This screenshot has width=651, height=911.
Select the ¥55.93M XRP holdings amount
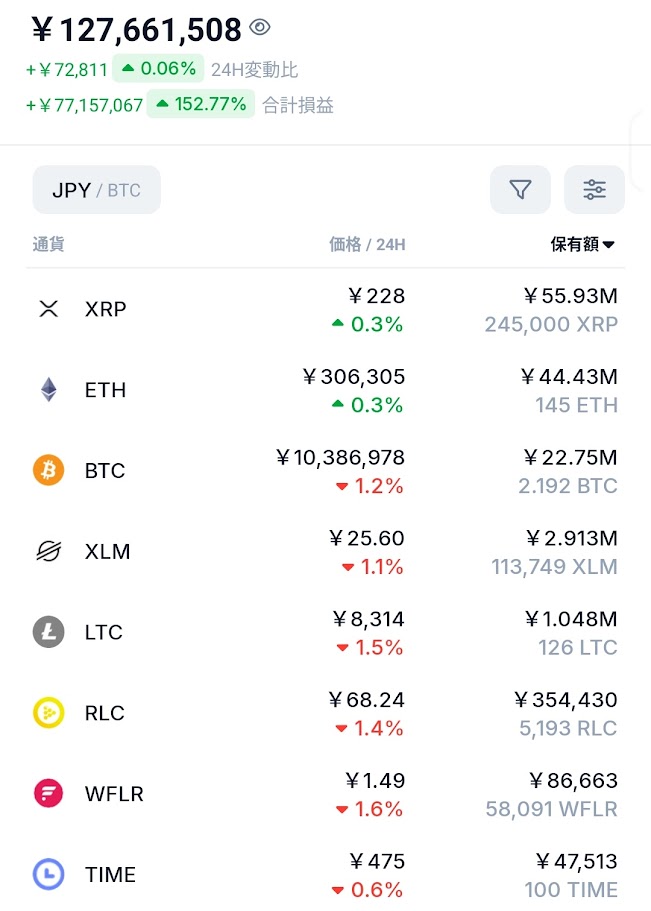point(570,295)
